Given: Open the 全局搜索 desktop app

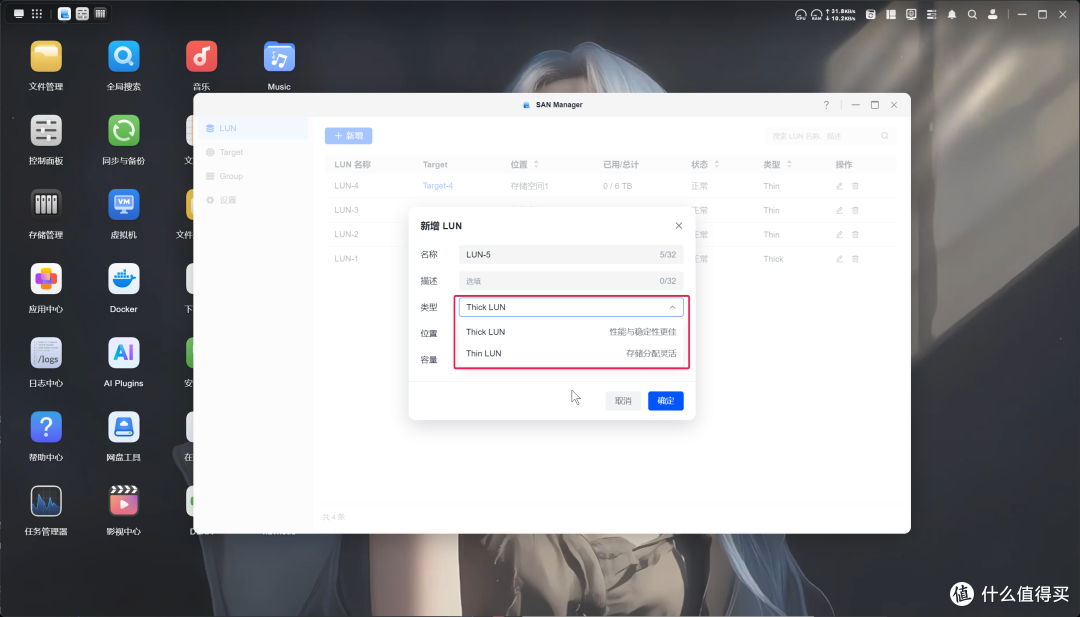Looking at the screenshot, I should (x=124, y=57).
